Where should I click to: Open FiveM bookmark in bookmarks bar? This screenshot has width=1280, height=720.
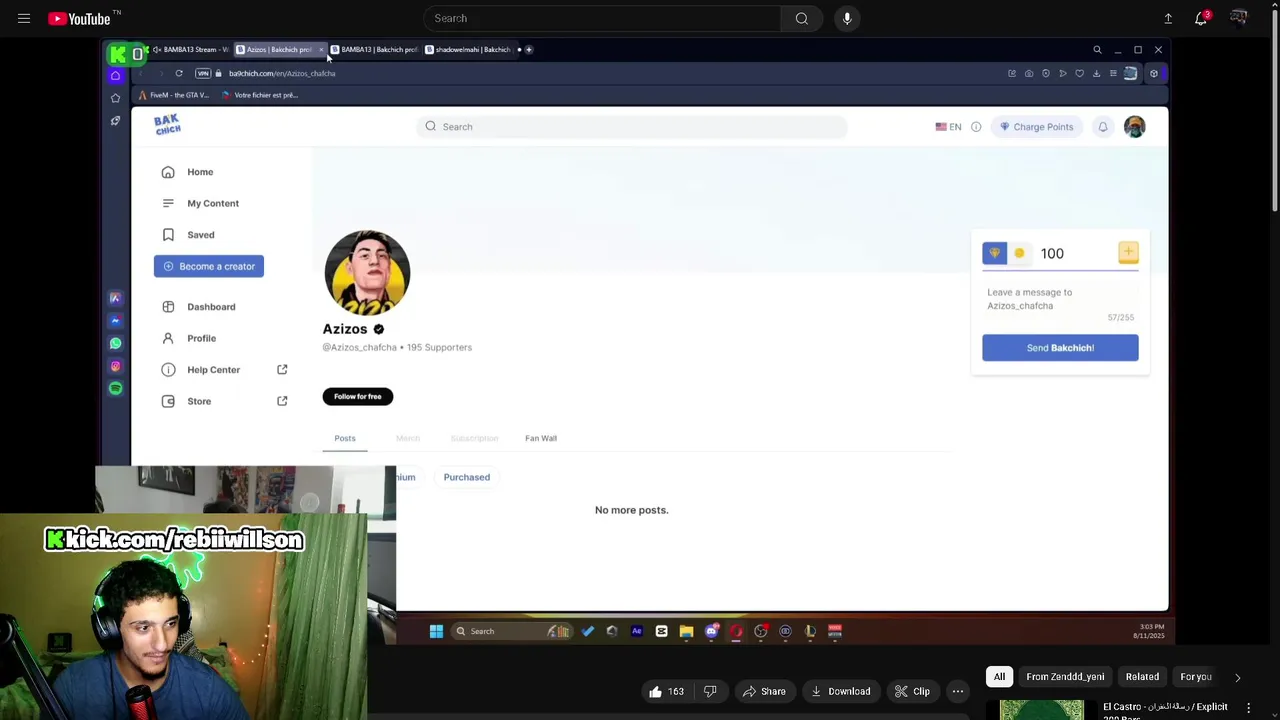coord(174,95)
